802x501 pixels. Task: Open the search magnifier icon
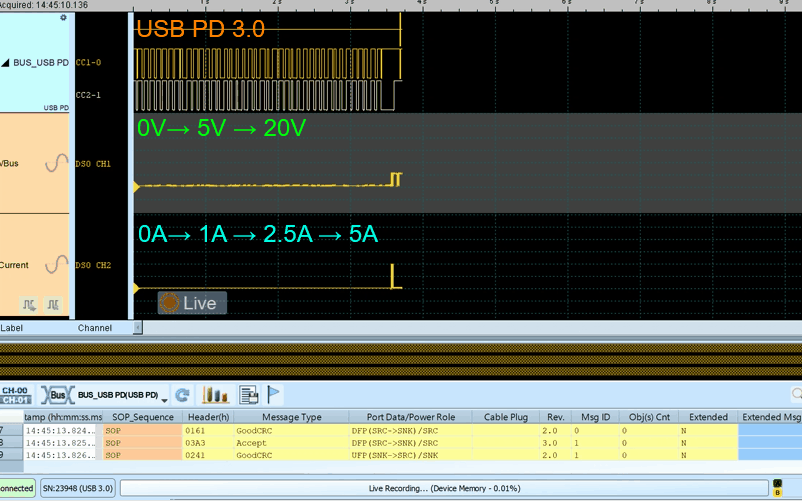796,395
